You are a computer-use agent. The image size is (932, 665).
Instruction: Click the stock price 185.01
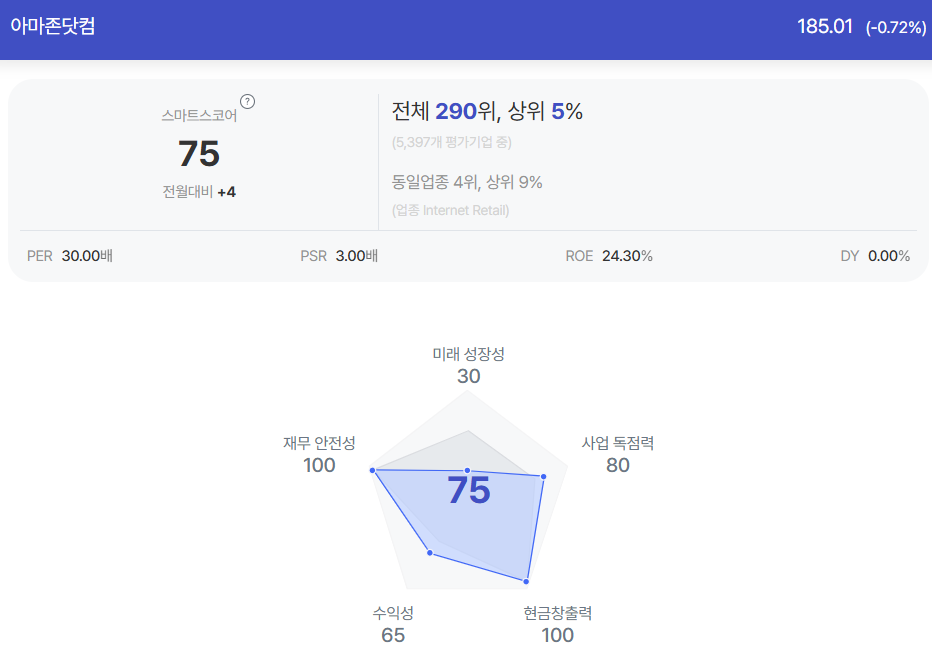click(x=824, y=27)
